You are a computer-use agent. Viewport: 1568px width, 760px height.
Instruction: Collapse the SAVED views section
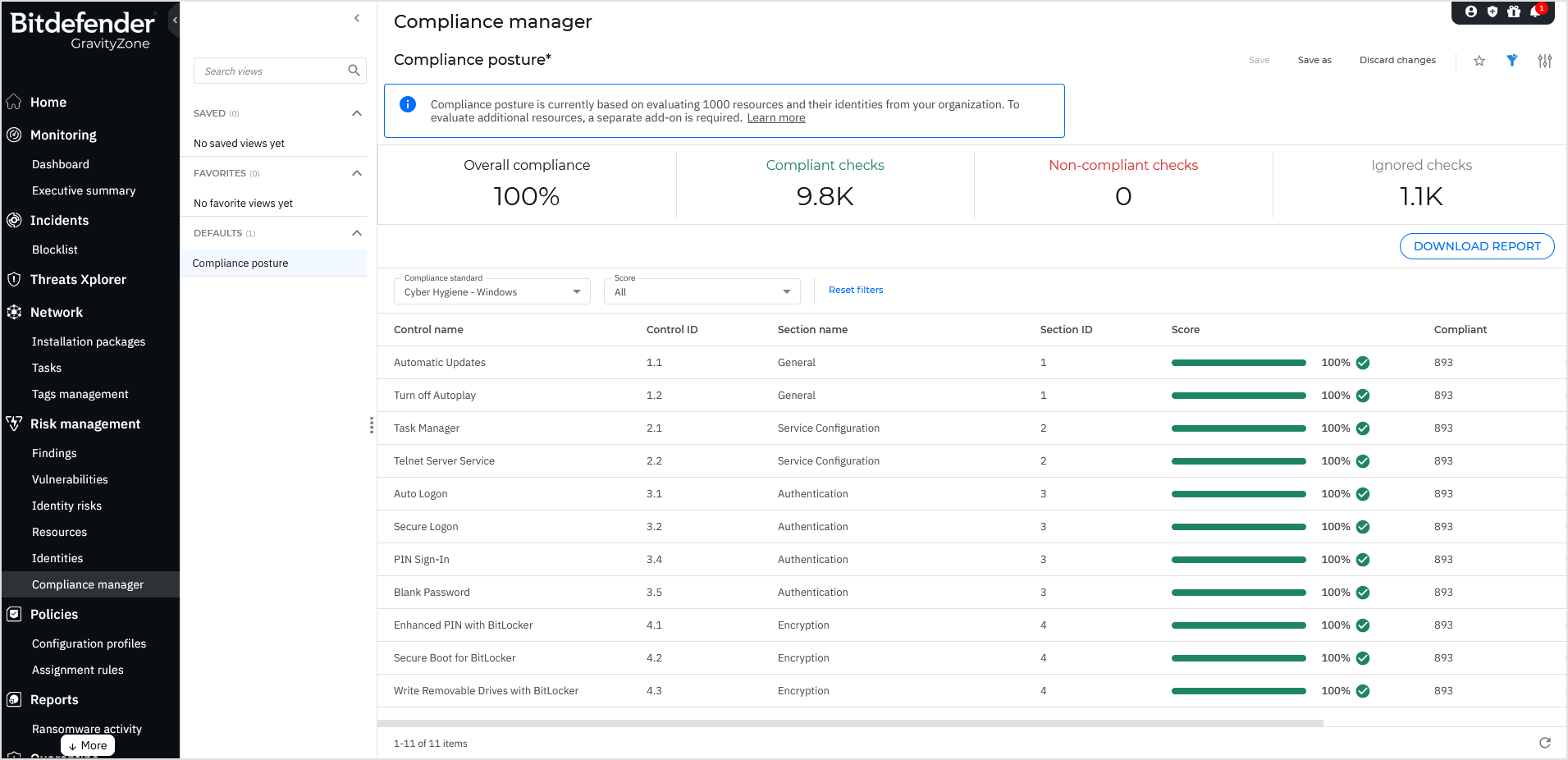[x=357, y=113]
